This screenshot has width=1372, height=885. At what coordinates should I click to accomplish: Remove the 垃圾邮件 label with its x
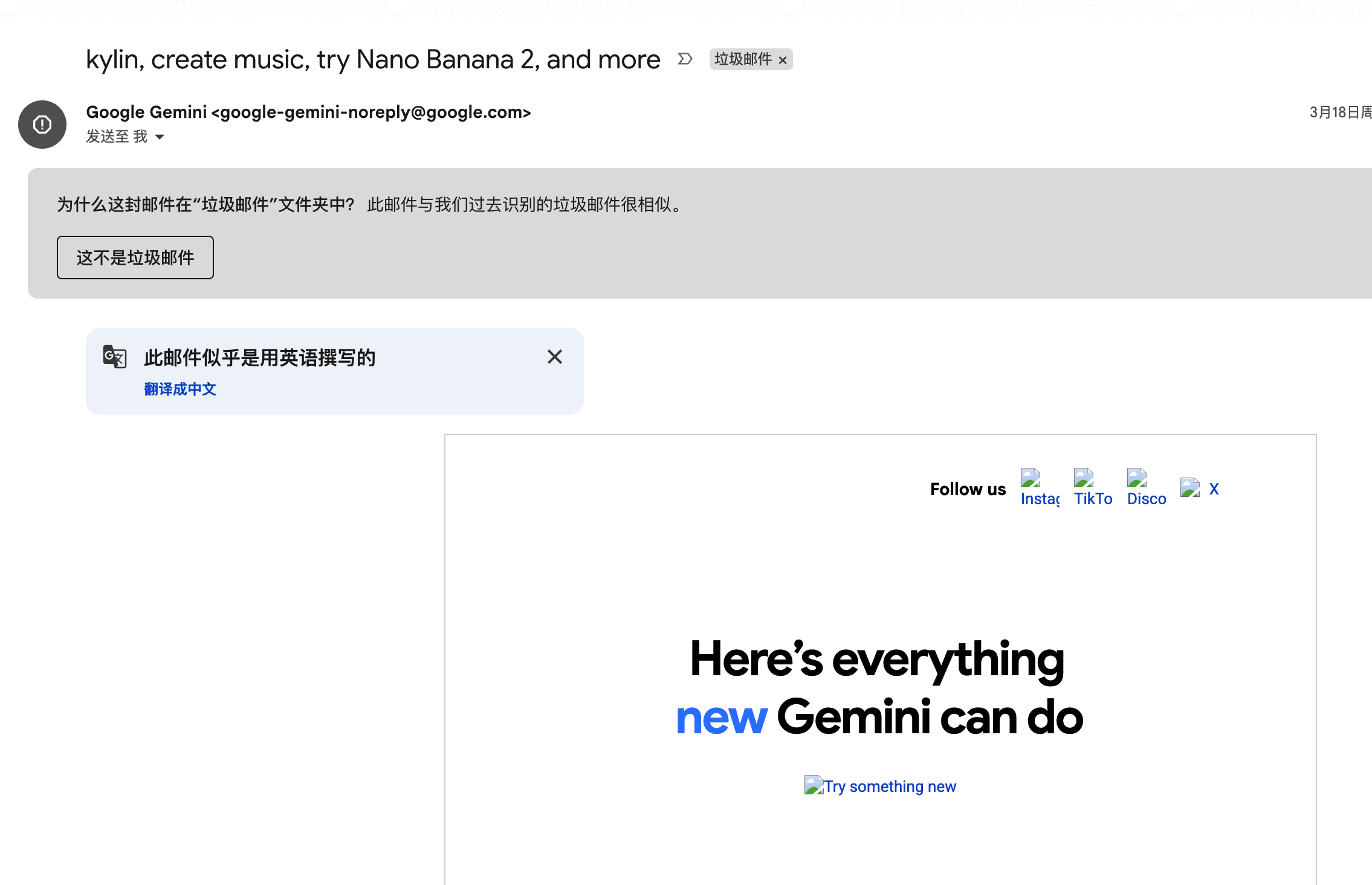click(783, 60)
